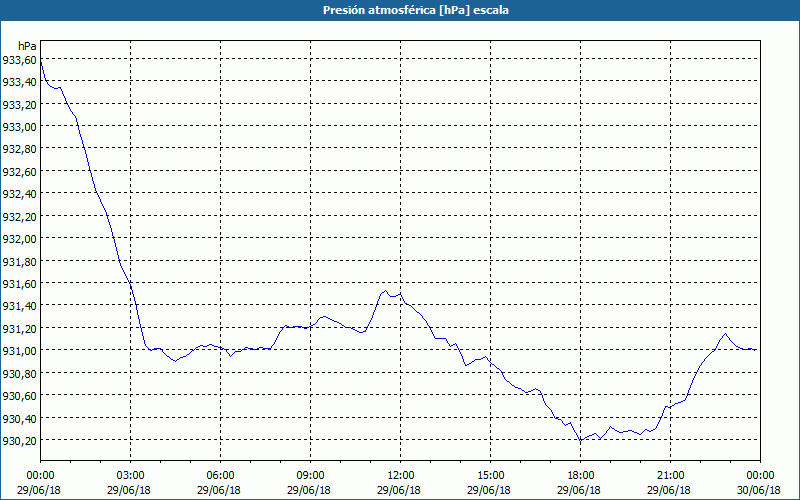Image resolution: width=800 pixels, height=500 pixels.
Task: Select the hPa unit label
Action: point(27,46)
